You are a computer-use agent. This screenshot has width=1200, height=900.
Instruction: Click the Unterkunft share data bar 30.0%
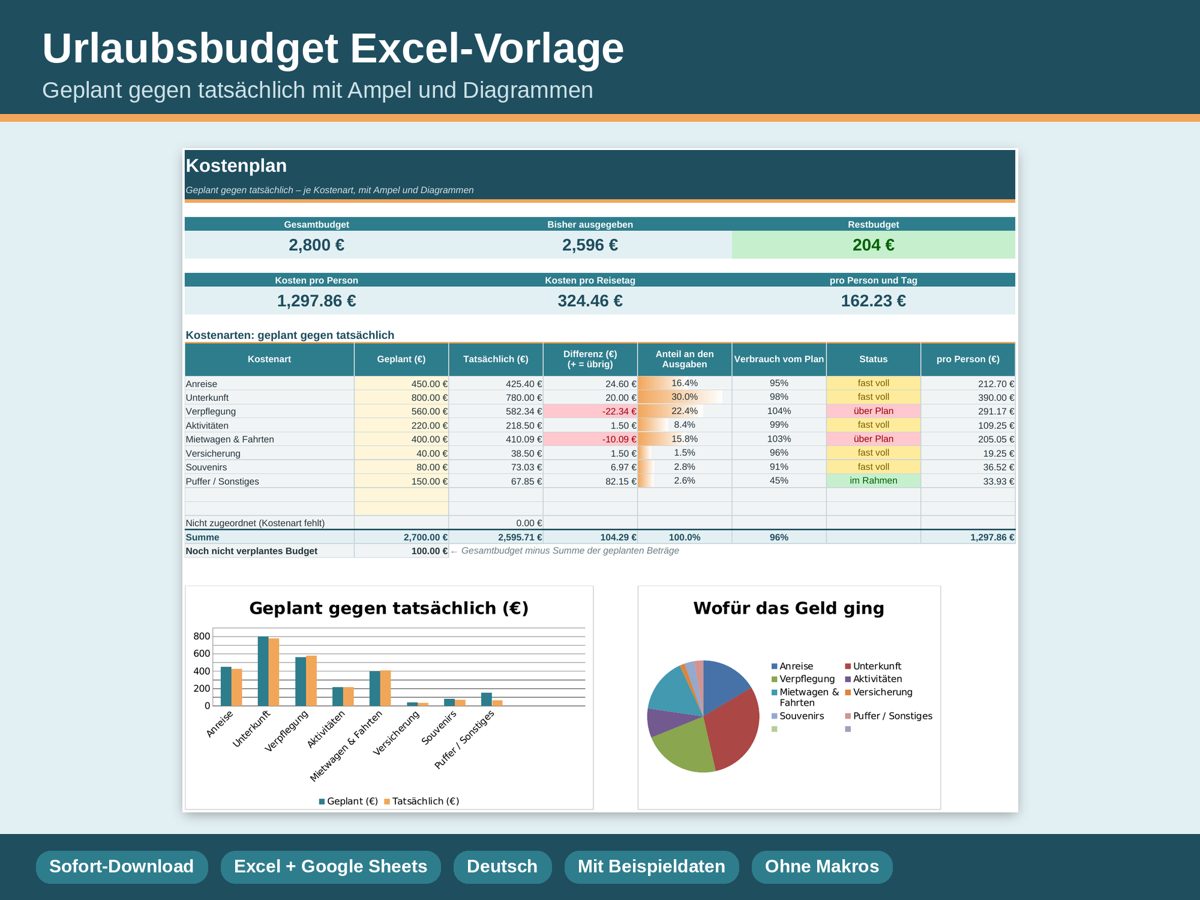(684, 397)
